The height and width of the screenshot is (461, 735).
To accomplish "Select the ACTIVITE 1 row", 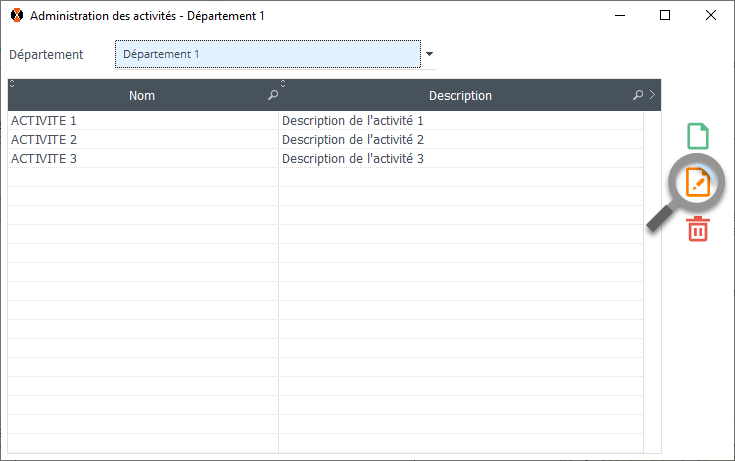I will tap(142, 121).
